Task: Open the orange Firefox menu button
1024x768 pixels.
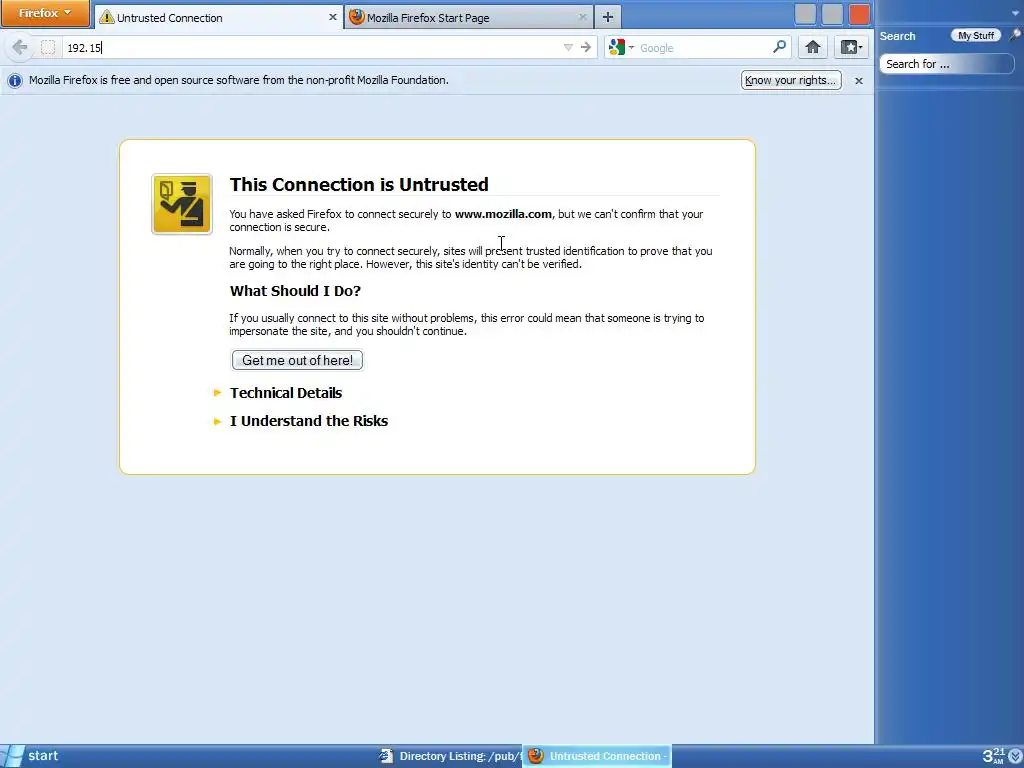Action: coord(45,13)
